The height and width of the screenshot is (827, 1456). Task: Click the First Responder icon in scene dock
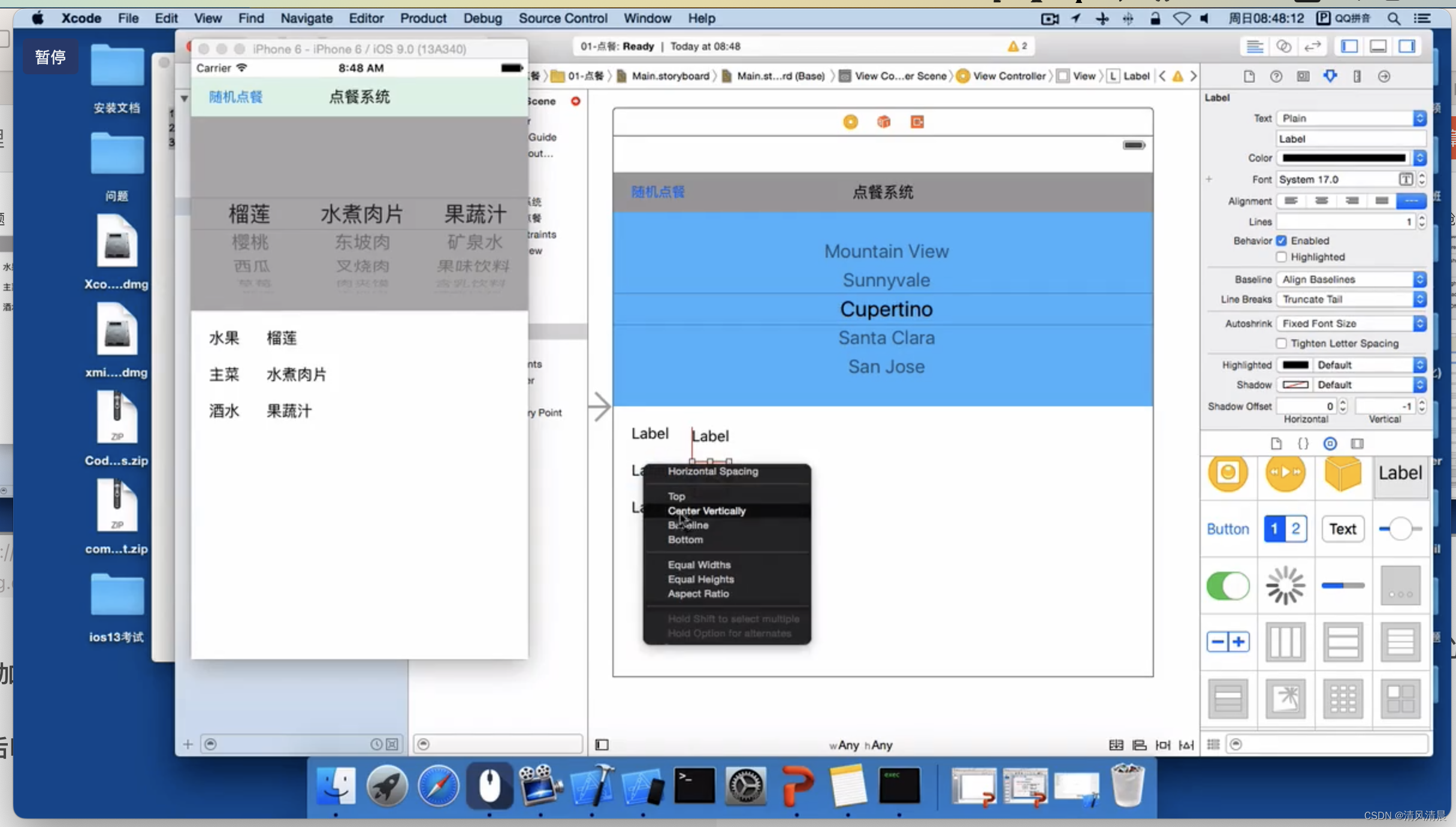884,122
